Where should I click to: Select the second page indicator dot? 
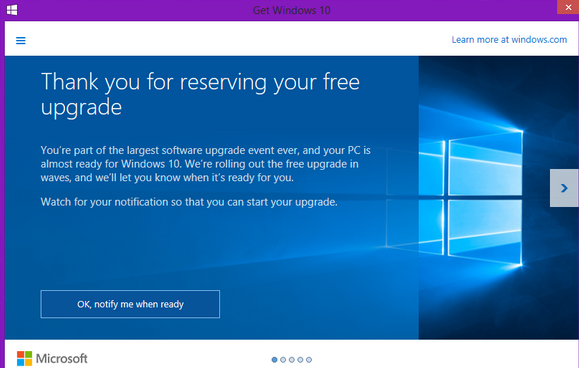point(283,360)
